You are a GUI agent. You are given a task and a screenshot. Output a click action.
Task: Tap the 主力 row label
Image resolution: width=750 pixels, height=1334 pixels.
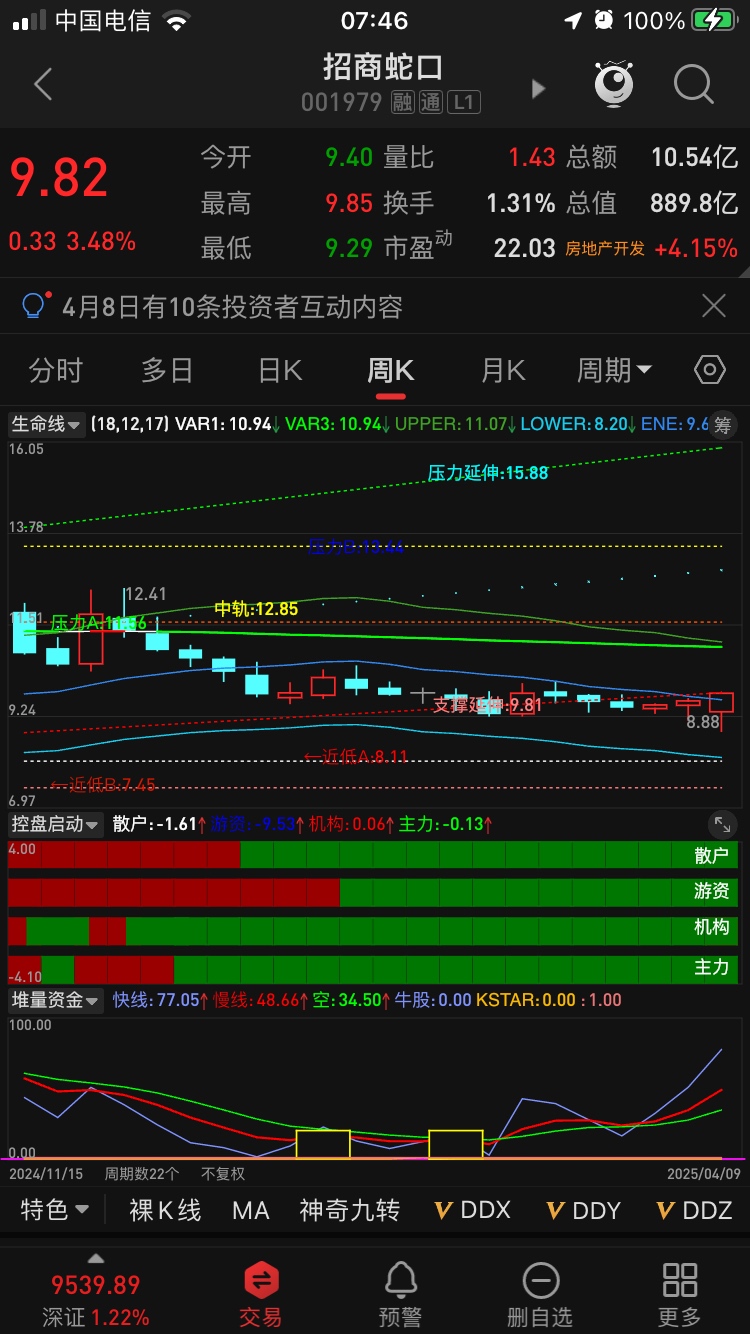point(712,968)
